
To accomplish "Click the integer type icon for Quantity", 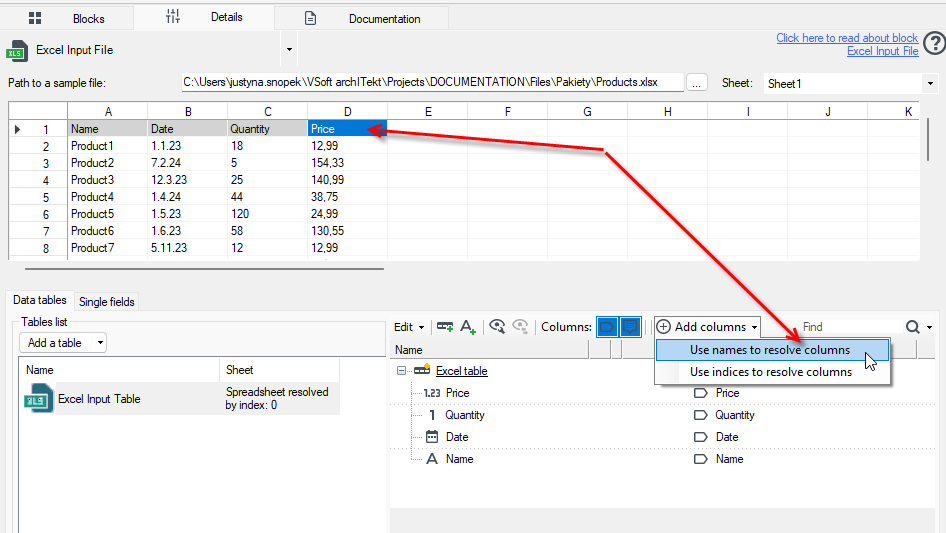I will pyautogui.click(x=432, y=415).
